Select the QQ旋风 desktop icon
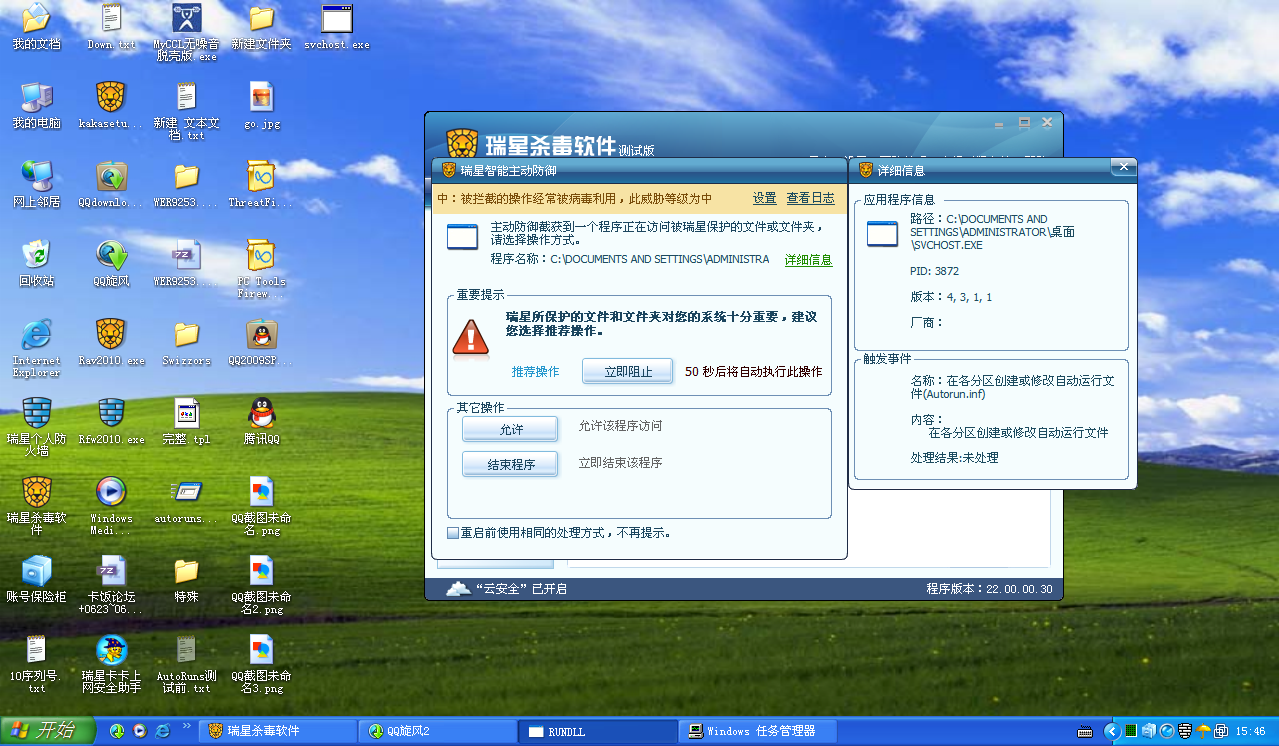Viewport: 1279px width, 746px height. 112,263
